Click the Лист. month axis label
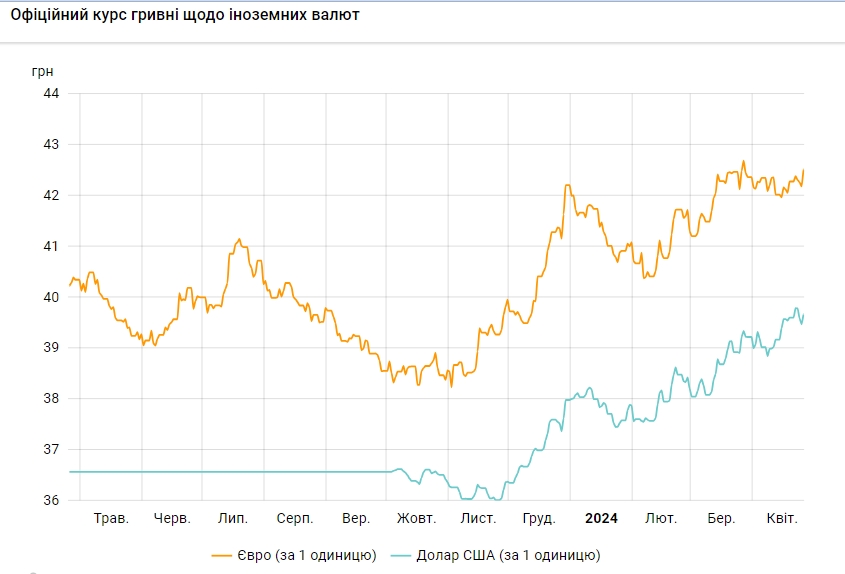845x574 pixels. 479,518
